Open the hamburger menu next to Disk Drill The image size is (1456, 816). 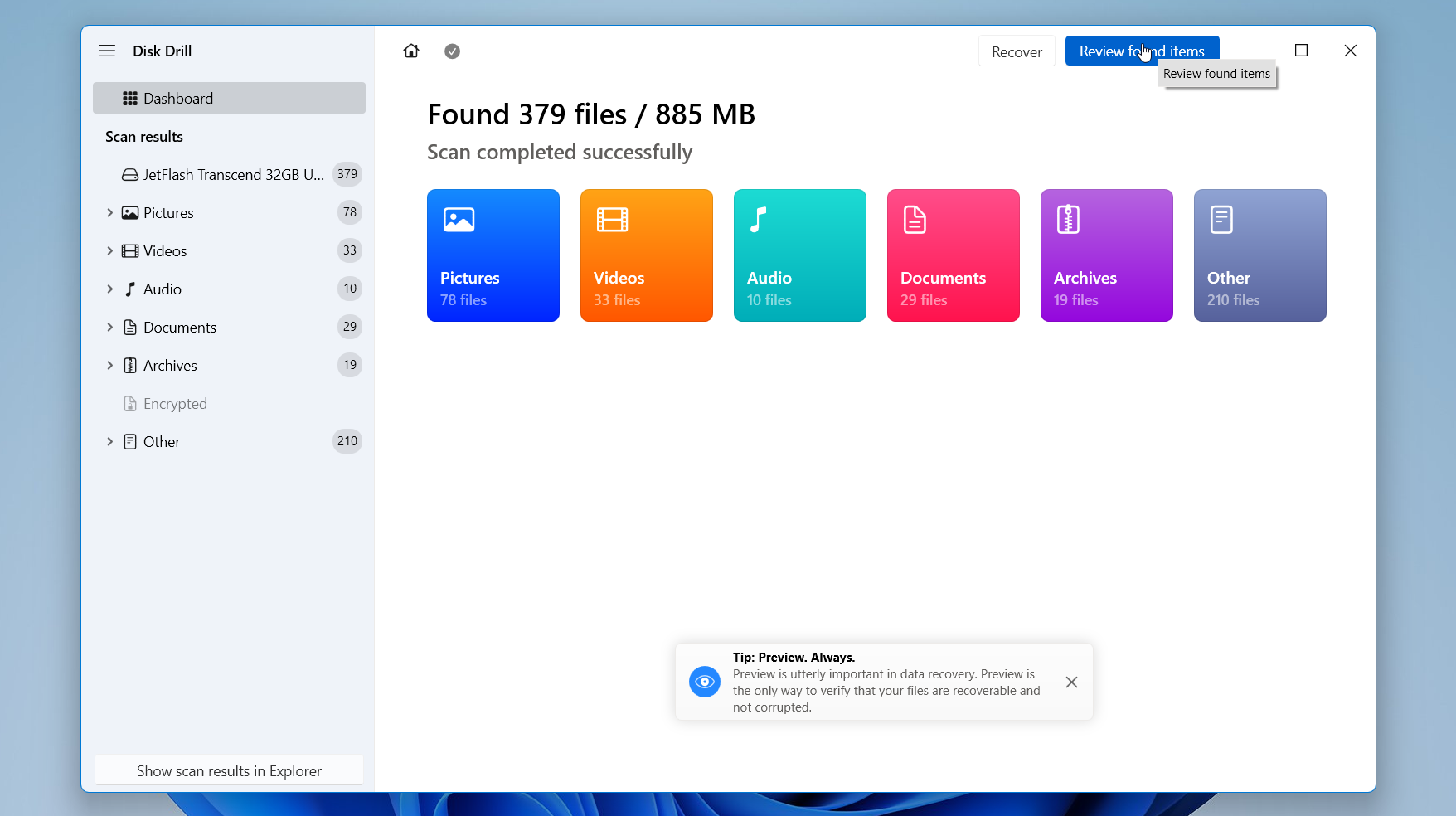(107, 51)
